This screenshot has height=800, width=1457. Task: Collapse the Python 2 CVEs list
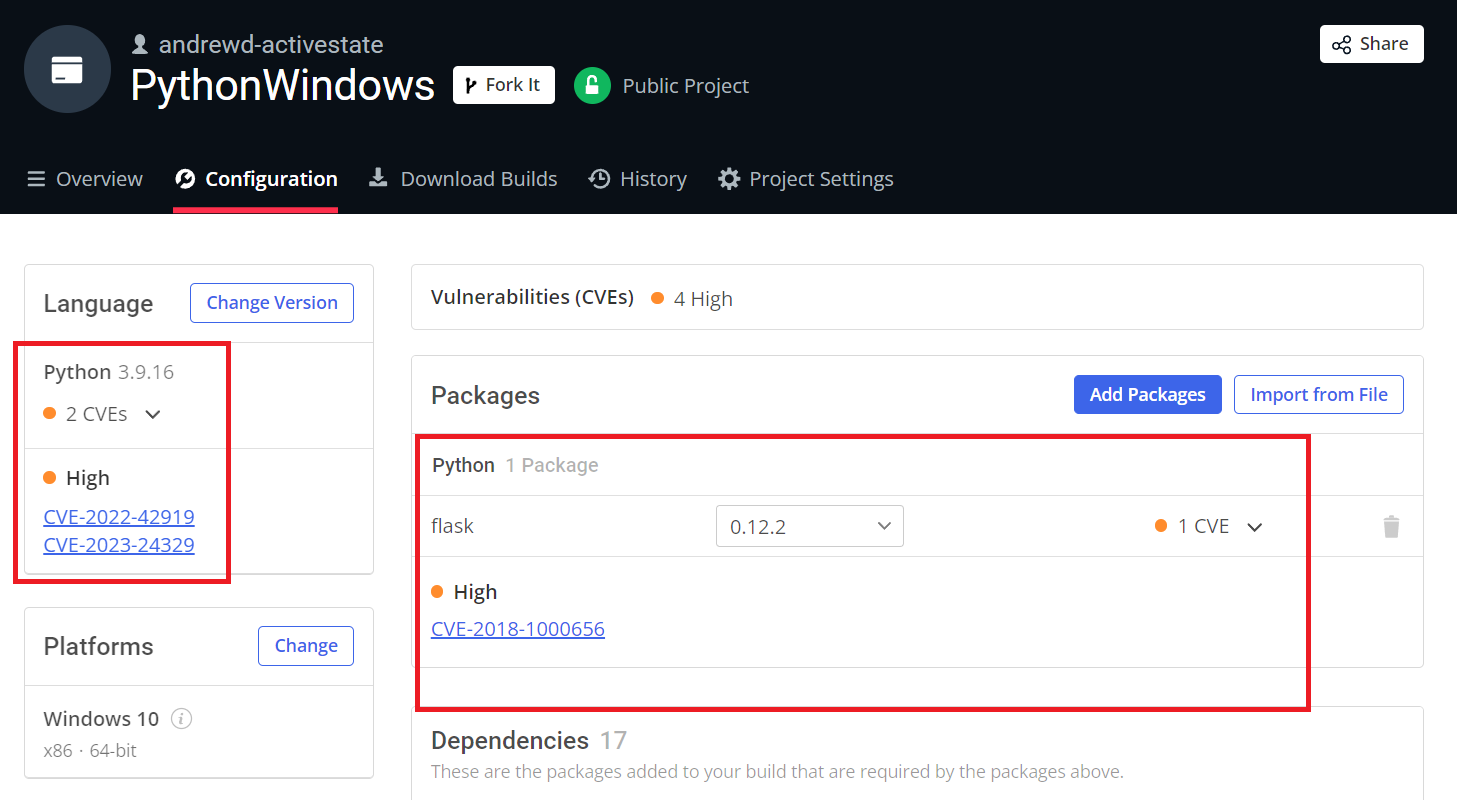[153, 414]
